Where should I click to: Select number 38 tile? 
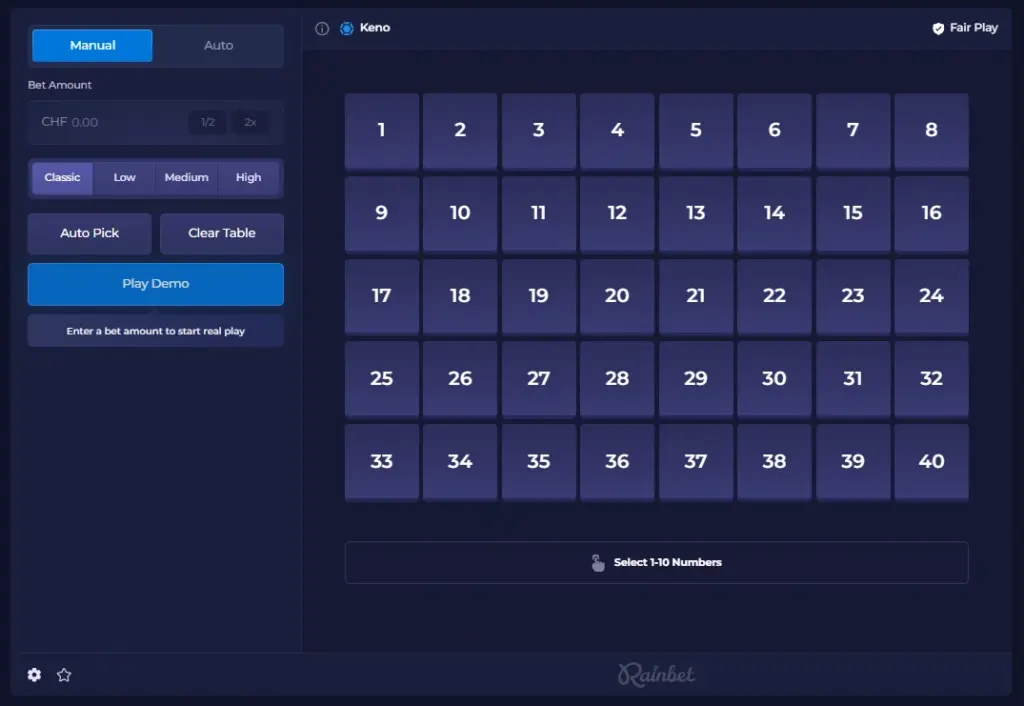click(775, 462)
